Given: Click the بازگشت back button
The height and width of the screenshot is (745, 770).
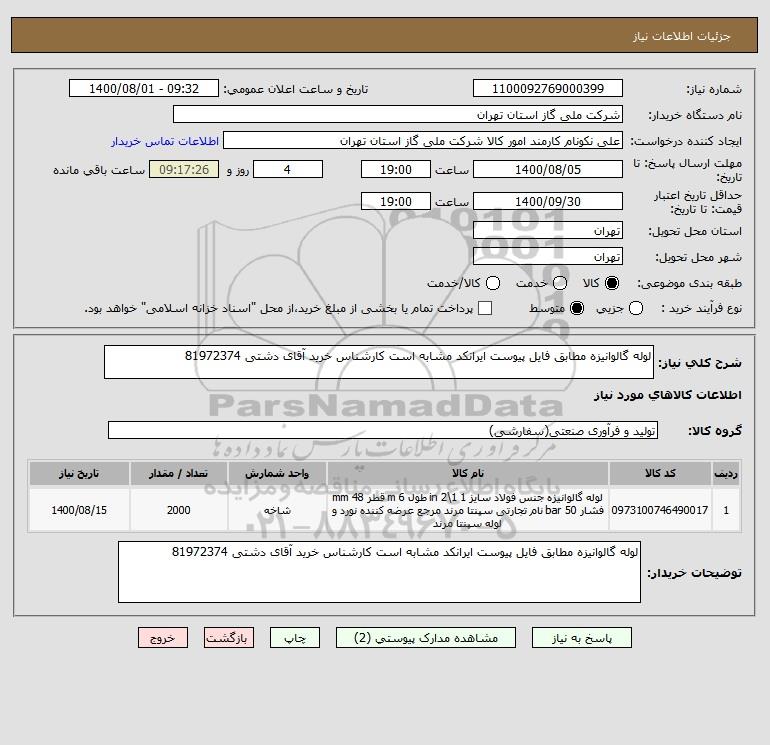Looking at the screenshot, I should coord(229,638).
